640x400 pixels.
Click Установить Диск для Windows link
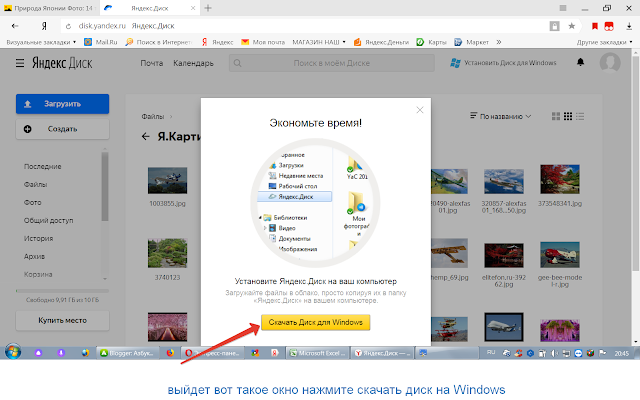(x=504, y=63)
